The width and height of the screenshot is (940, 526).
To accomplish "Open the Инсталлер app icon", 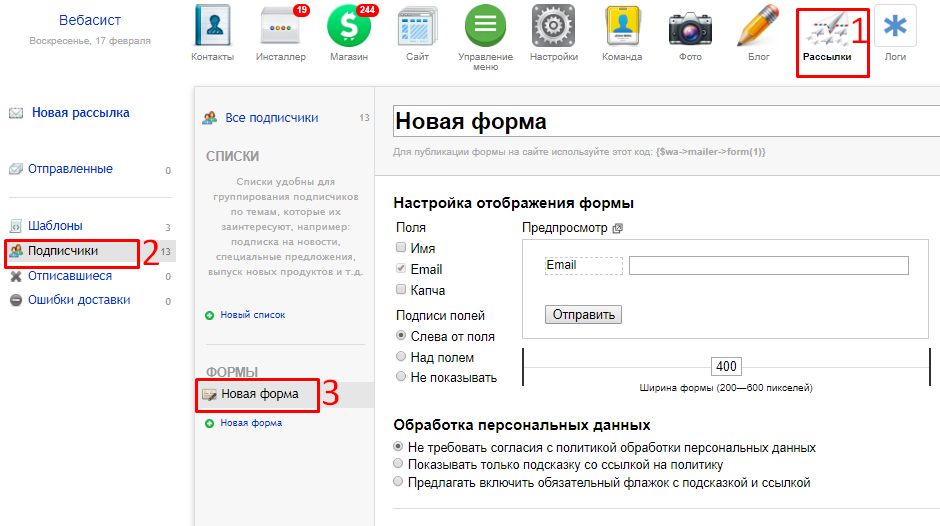I will pos(281,26).
